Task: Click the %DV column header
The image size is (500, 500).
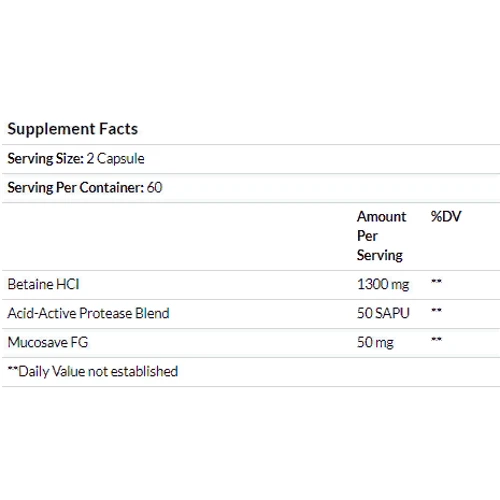Action: tap(446, 217)
